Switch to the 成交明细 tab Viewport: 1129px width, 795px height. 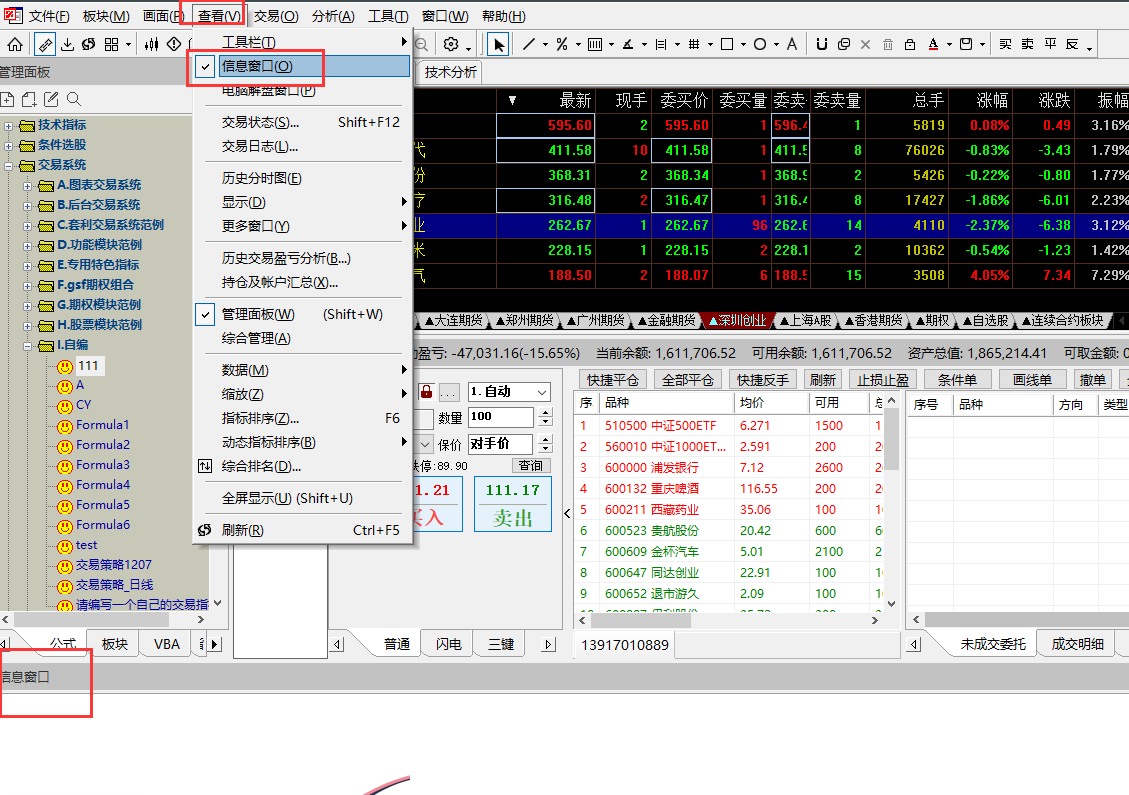[1077, 644]
